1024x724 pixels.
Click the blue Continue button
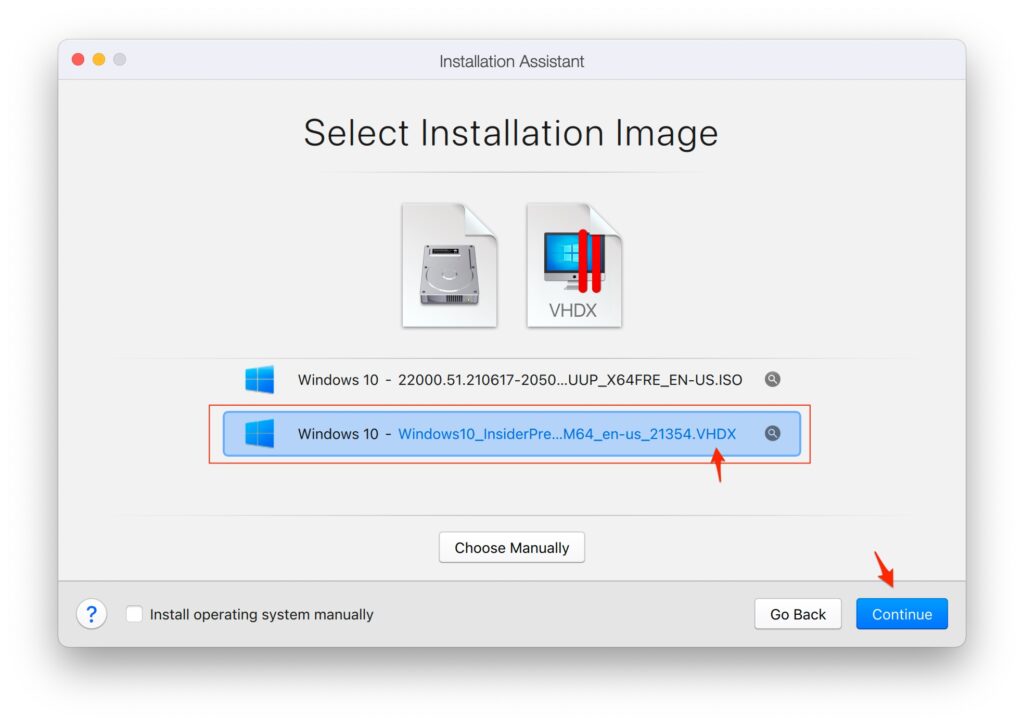tap(901, 613)
